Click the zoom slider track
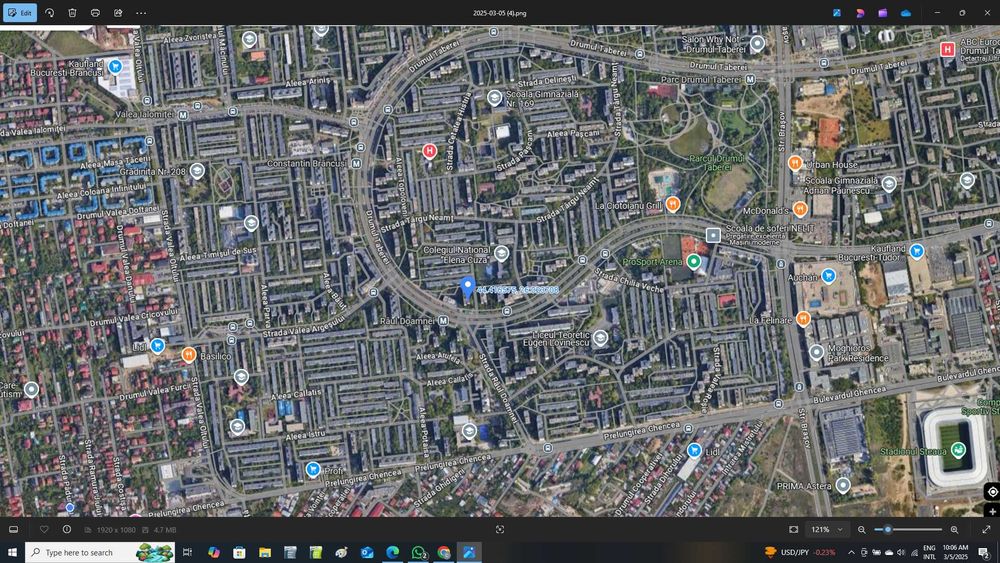 tap(908, 529)
